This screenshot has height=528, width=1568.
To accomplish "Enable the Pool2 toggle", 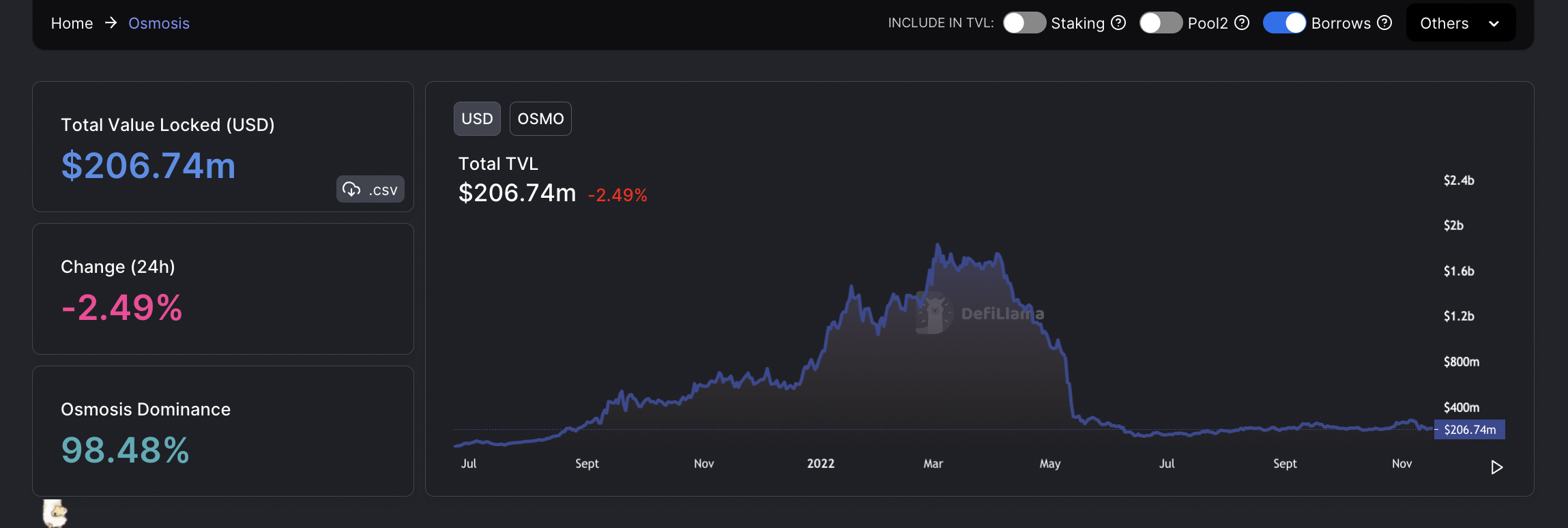I will tap(1161, 23).
